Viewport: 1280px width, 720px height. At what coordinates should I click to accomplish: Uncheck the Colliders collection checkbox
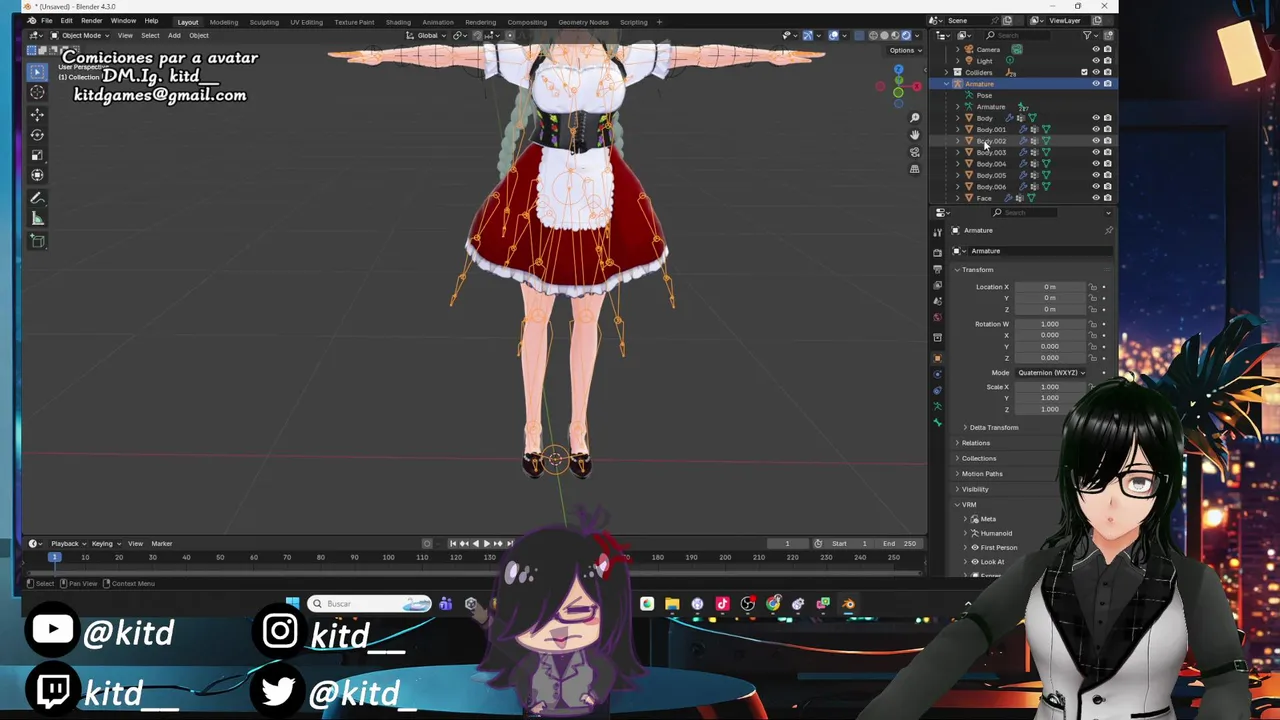click(1084, 72)
